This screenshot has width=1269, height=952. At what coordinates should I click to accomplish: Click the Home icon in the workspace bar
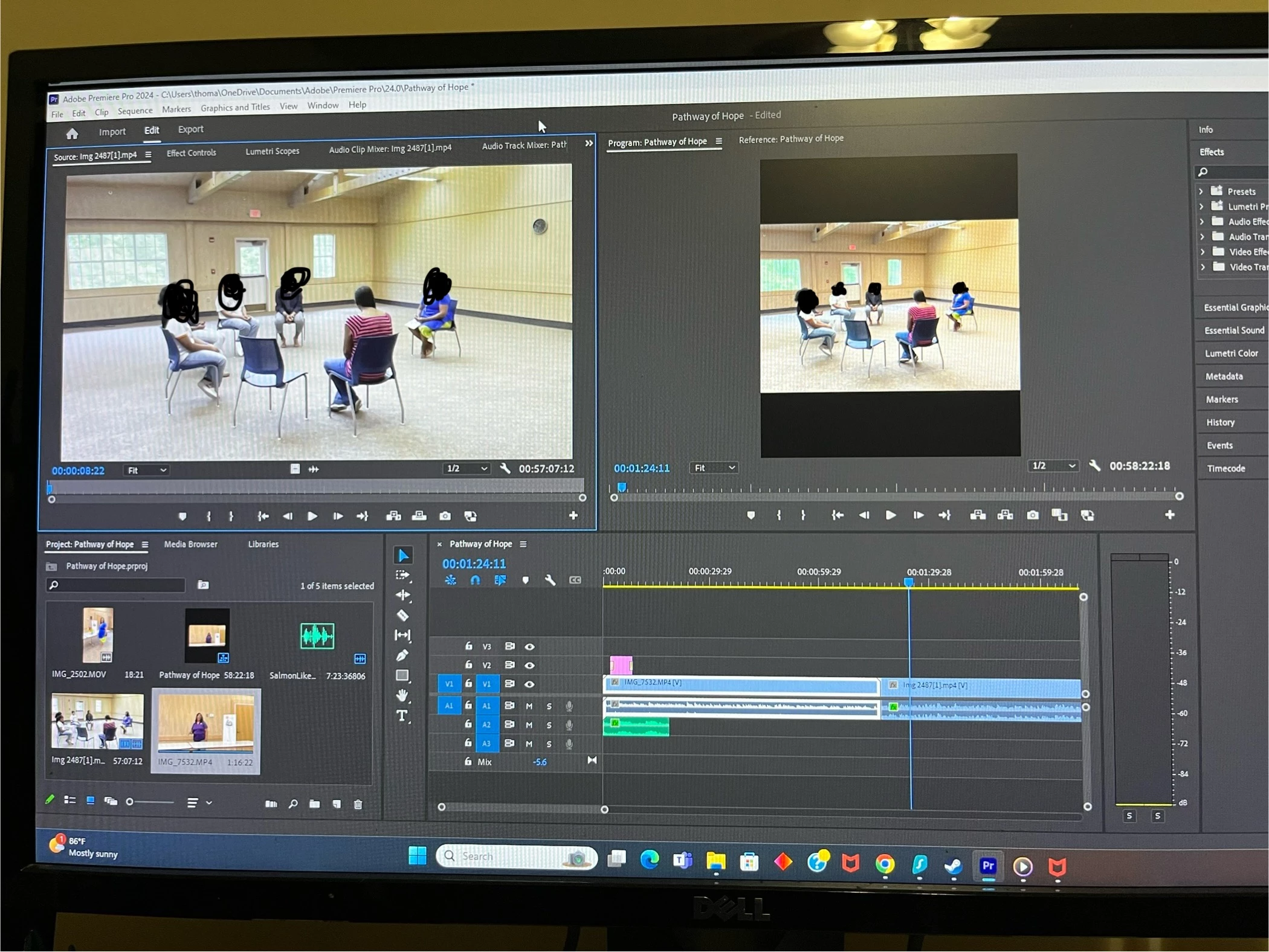72,133
